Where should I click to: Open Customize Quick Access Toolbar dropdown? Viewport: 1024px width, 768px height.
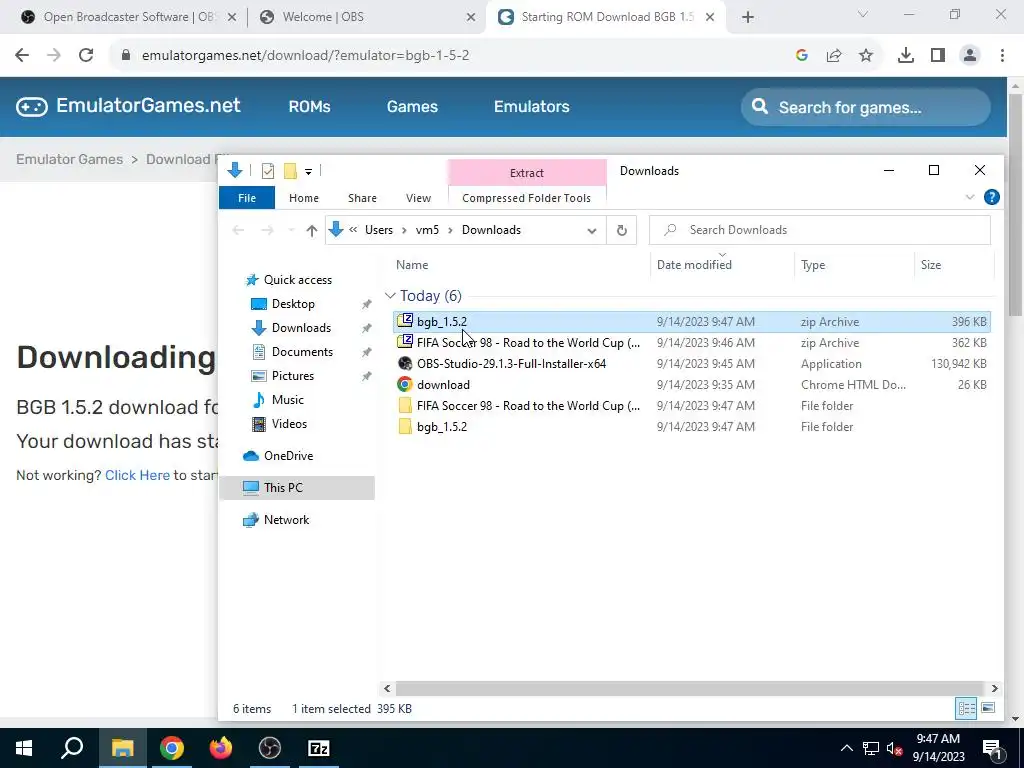(308, 172)
